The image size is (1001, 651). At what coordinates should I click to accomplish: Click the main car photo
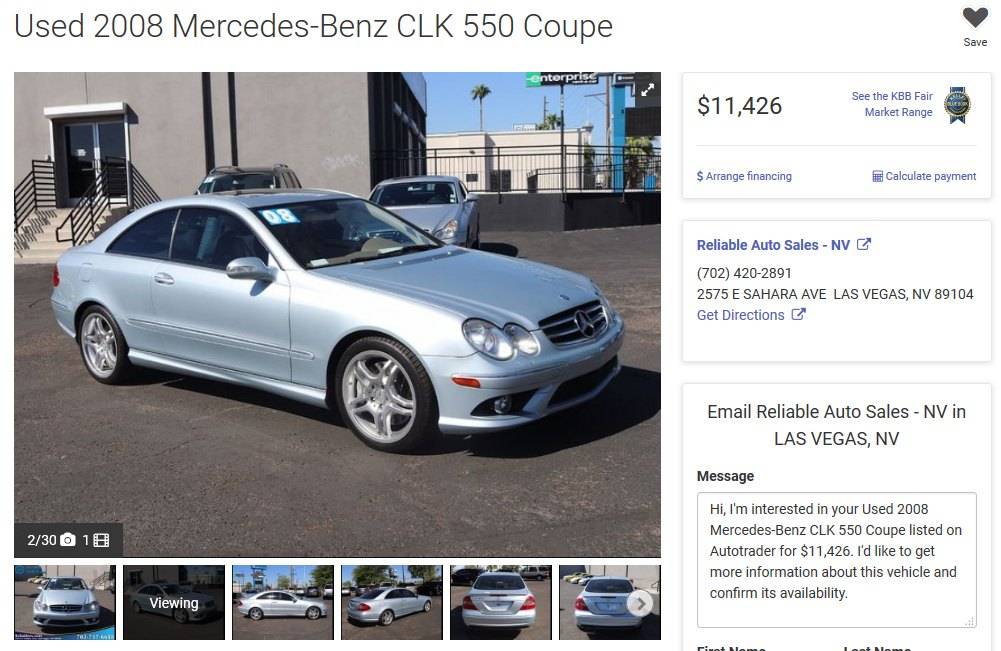[x=337, y=314]
